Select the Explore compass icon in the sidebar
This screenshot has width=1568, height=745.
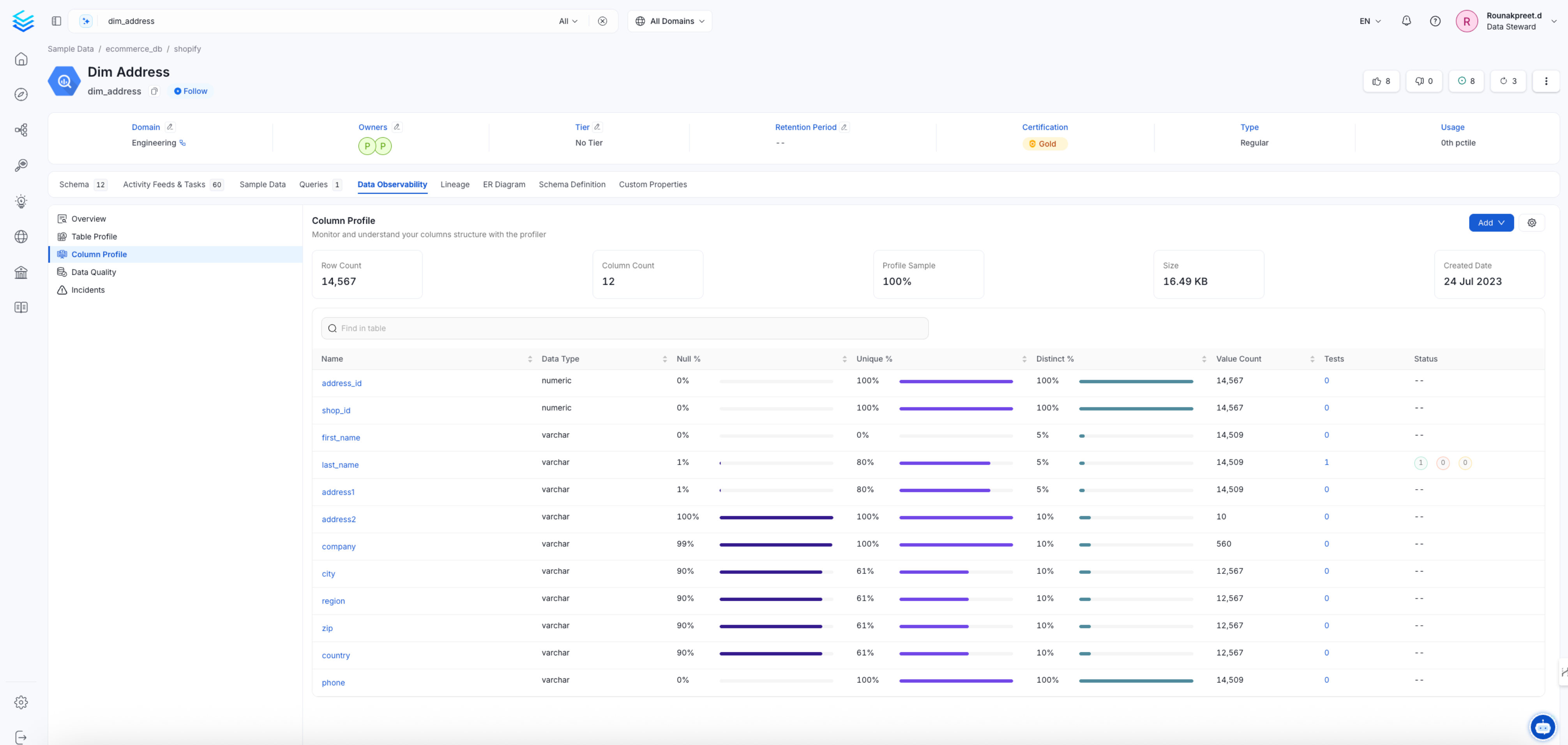[x=21, y=94]
